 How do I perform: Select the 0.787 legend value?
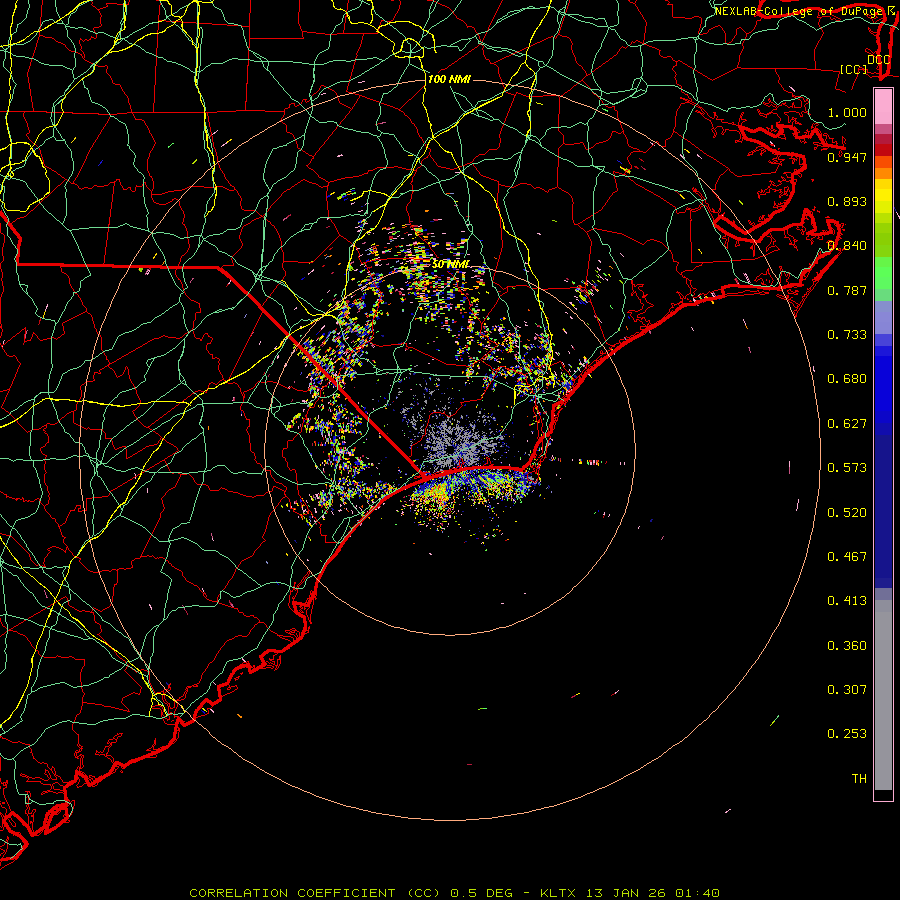(847, 290)
